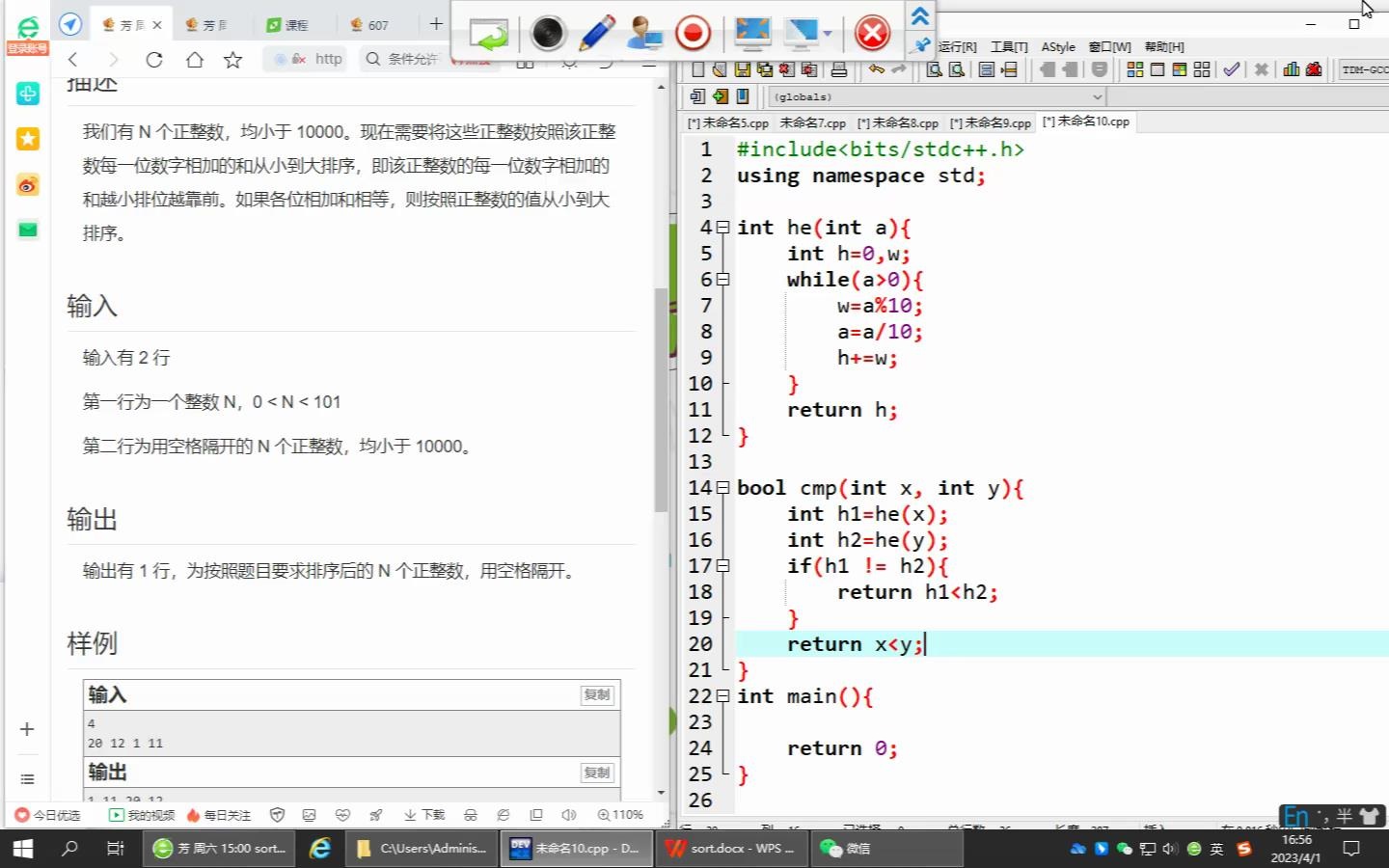Collapse the he function fold at line 4
This screenshot has height=868, width=1389.
(722, 228)
